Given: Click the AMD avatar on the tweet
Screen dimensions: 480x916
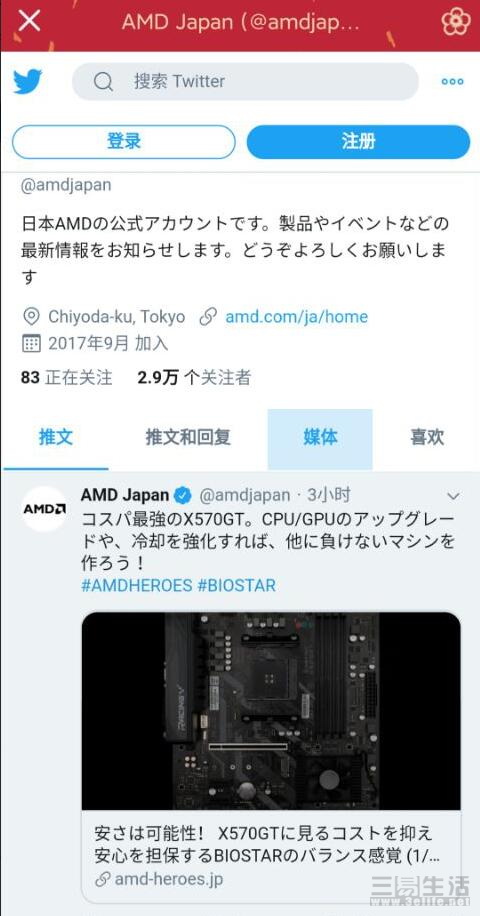Looking at the screenshot, I should [x=44, y=508].
